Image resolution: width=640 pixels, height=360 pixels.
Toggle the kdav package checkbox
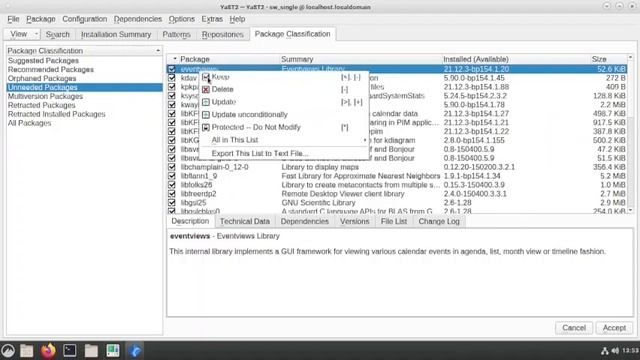pyautogui.click(x=172, y=78)
